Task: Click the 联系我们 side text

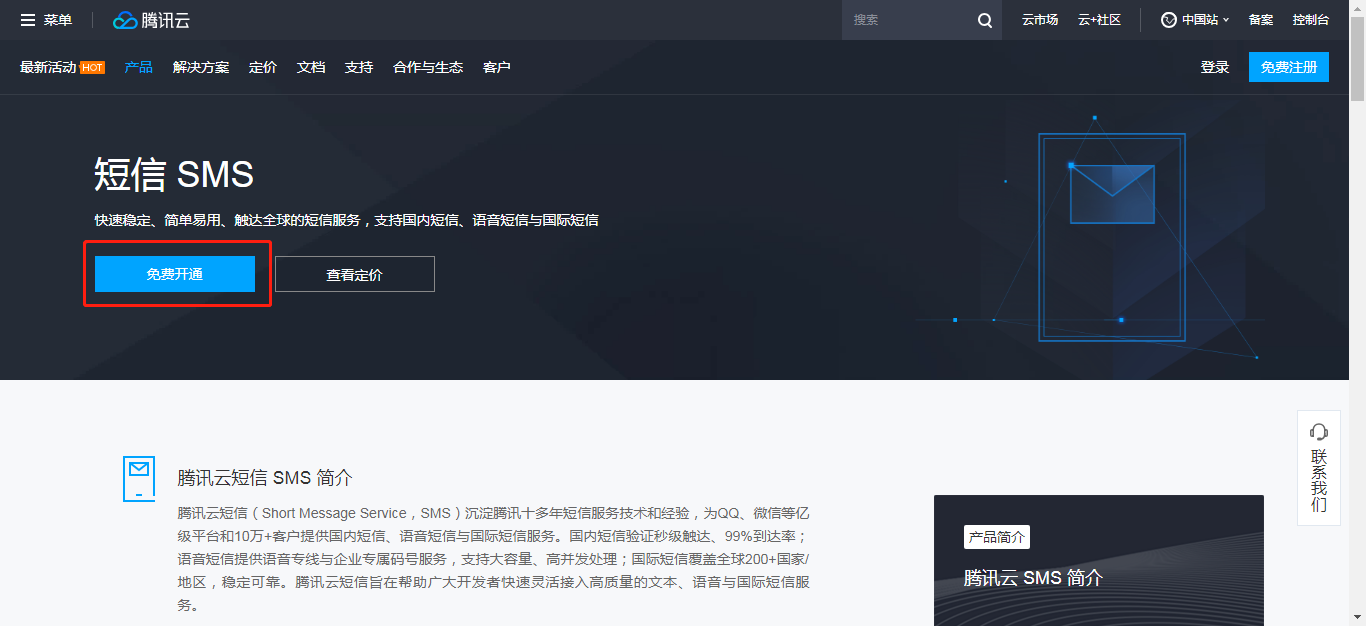Action: coord(1319,481)
